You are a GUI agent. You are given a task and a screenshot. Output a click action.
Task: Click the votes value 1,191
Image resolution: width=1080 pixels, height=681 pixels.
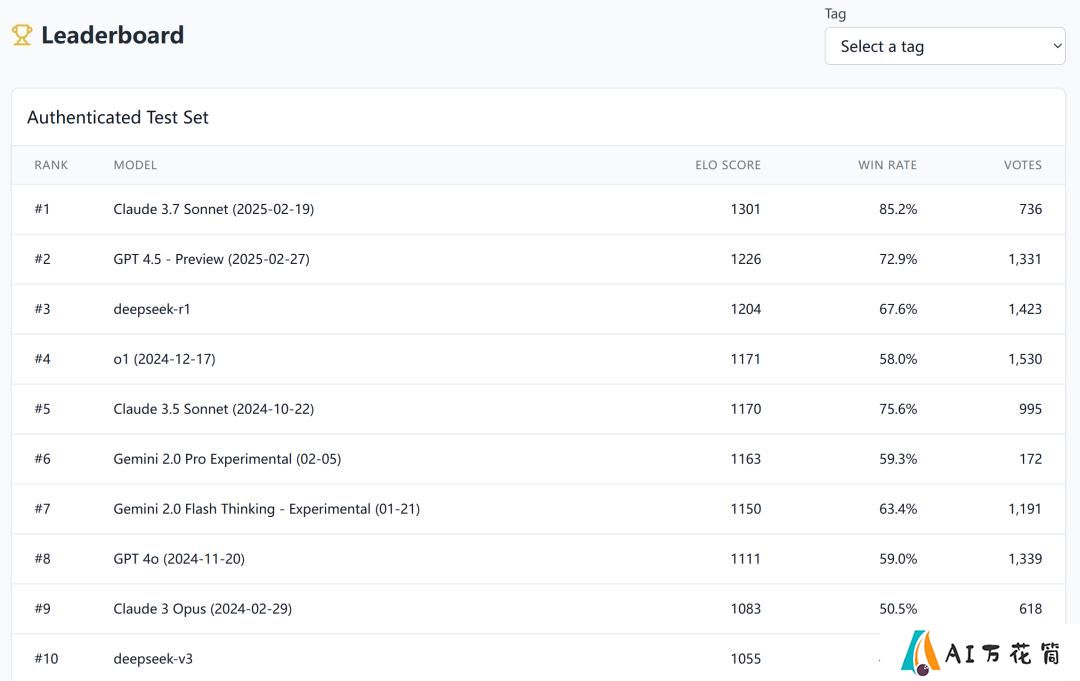[1025, 509]
